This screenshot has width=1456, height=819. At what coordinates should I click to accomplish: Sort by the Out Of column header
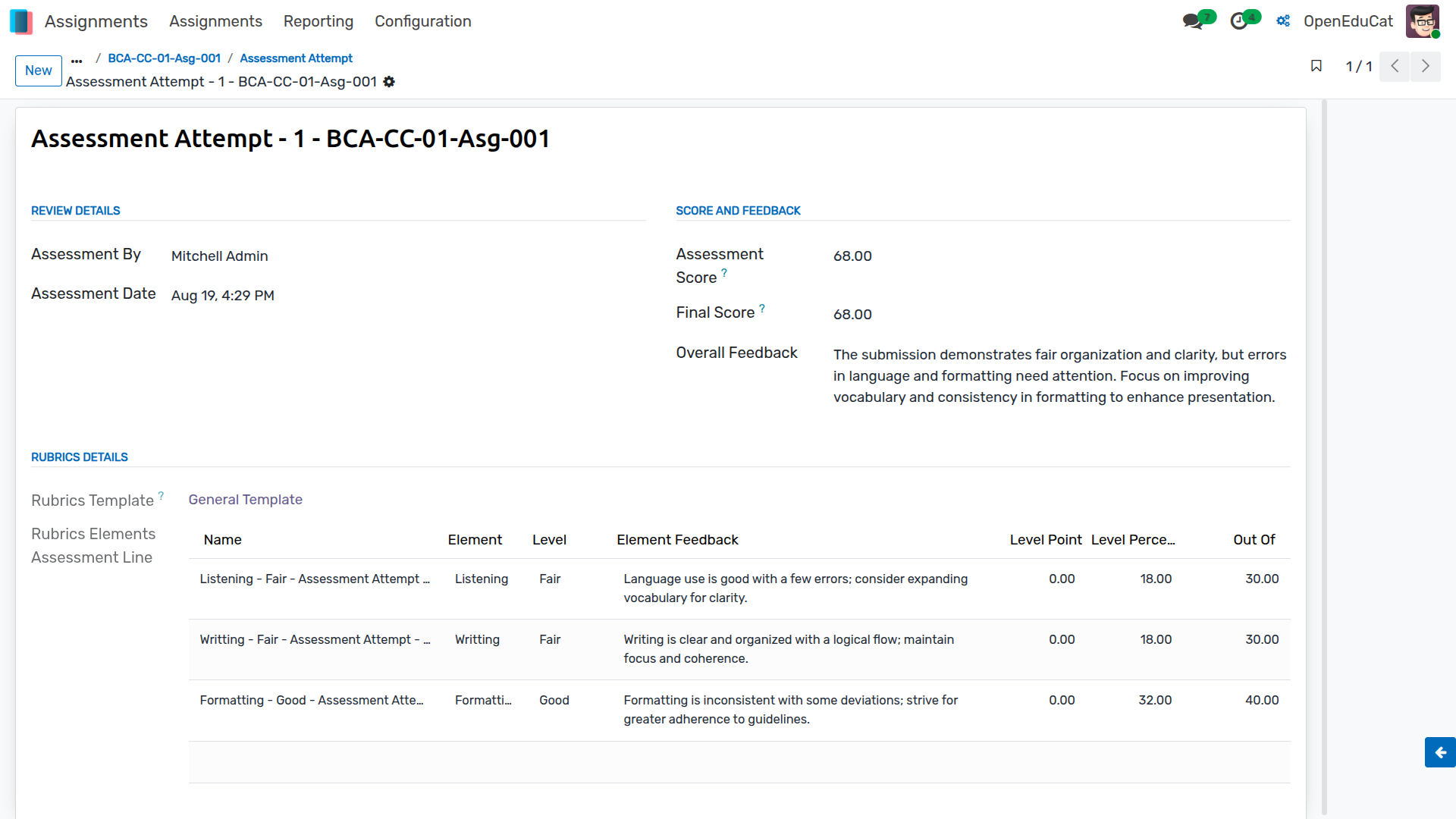[x=1254, y=540]
